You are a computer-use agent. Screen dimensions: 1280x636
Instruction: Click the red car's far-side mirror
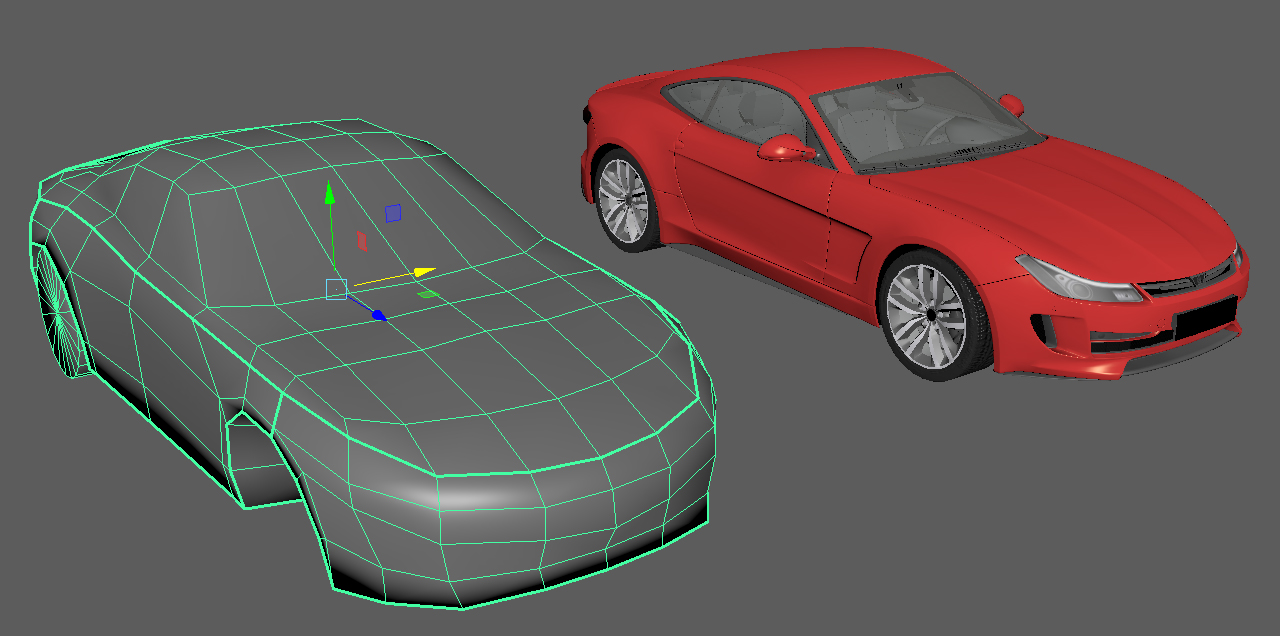click(1011, 103)
